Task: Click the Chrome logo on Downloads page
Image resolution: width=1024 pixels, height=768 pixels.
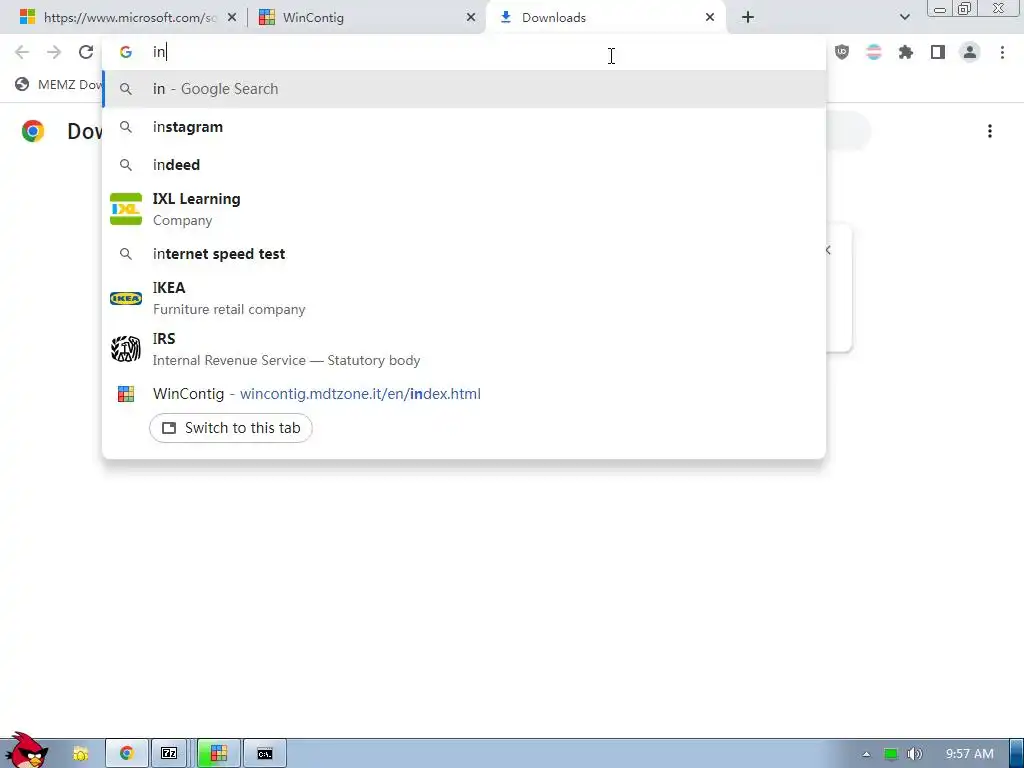Action: coord(33,131)
